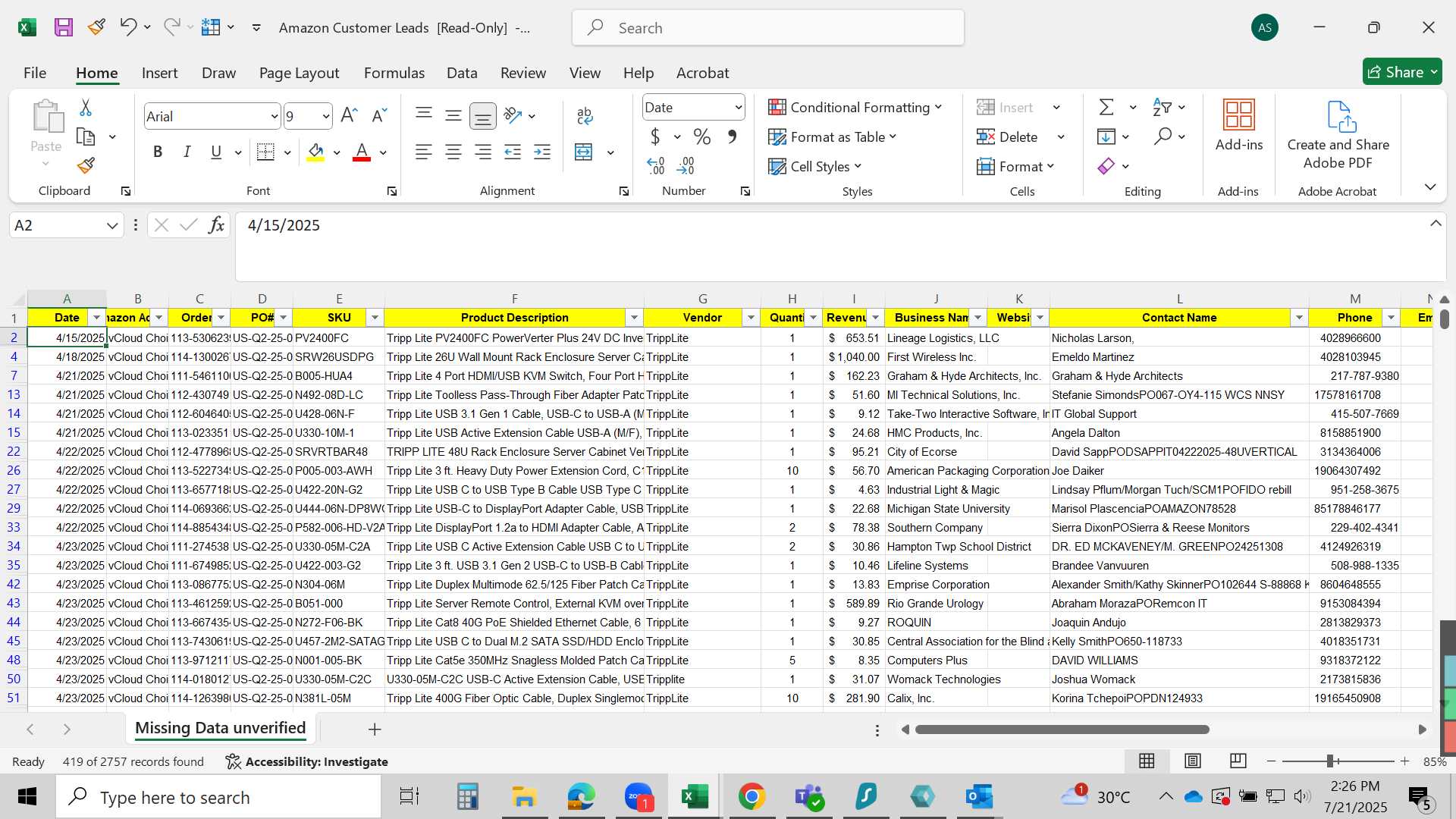This screenshot has width=1456, height=819.
Task: Click the Copy icon in Clipboard group
Action: pyautogui.click(x=86, y=137)
